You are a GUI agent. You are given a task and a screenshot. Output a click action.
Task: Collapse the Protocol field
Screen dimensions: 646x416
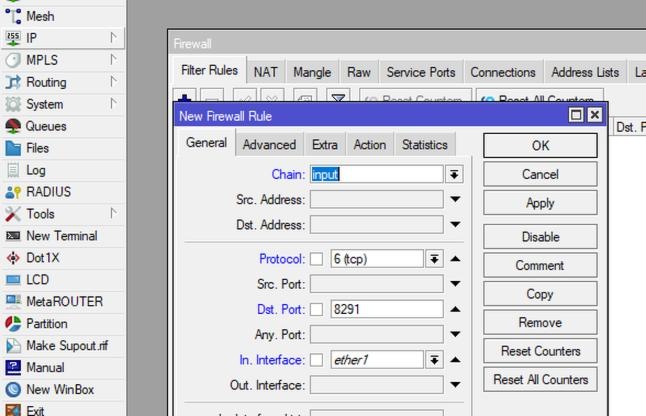click(x=455, y=259)
